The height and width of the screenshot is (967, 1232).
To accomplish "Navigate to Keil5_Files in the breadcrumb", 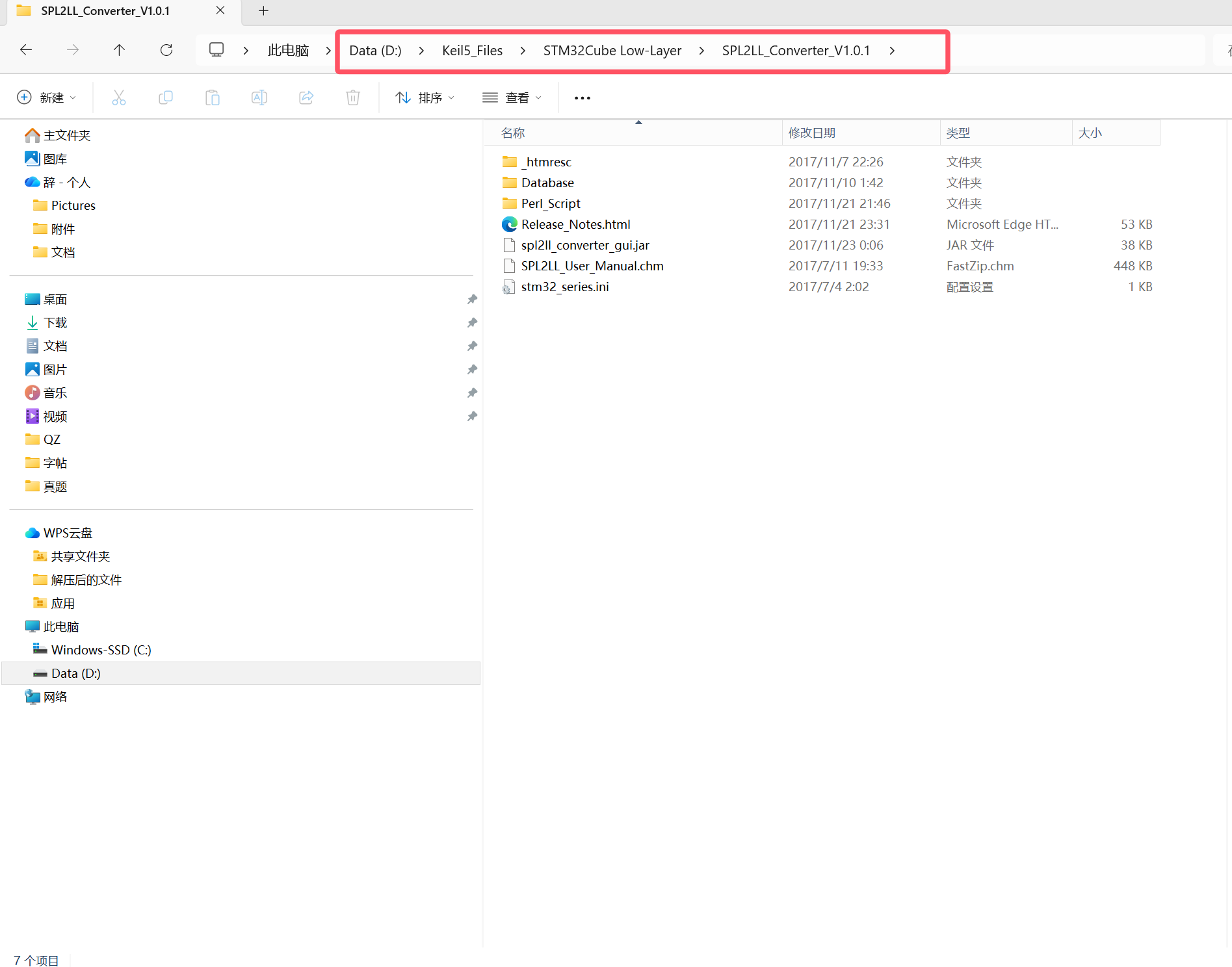I will click(x=472, y=50).
